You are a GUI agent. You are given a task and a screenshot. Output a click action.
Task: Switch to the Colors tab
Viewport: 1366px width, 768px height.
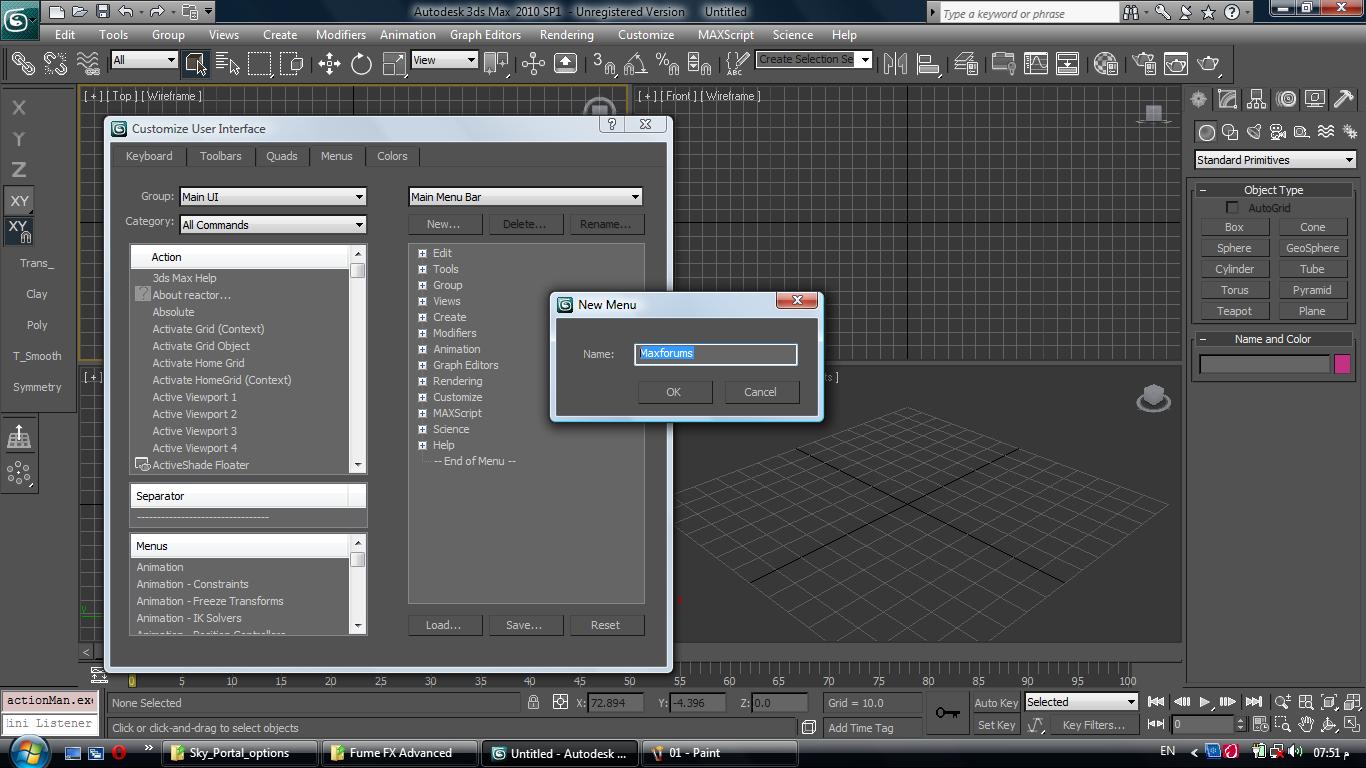coord(392,156)
